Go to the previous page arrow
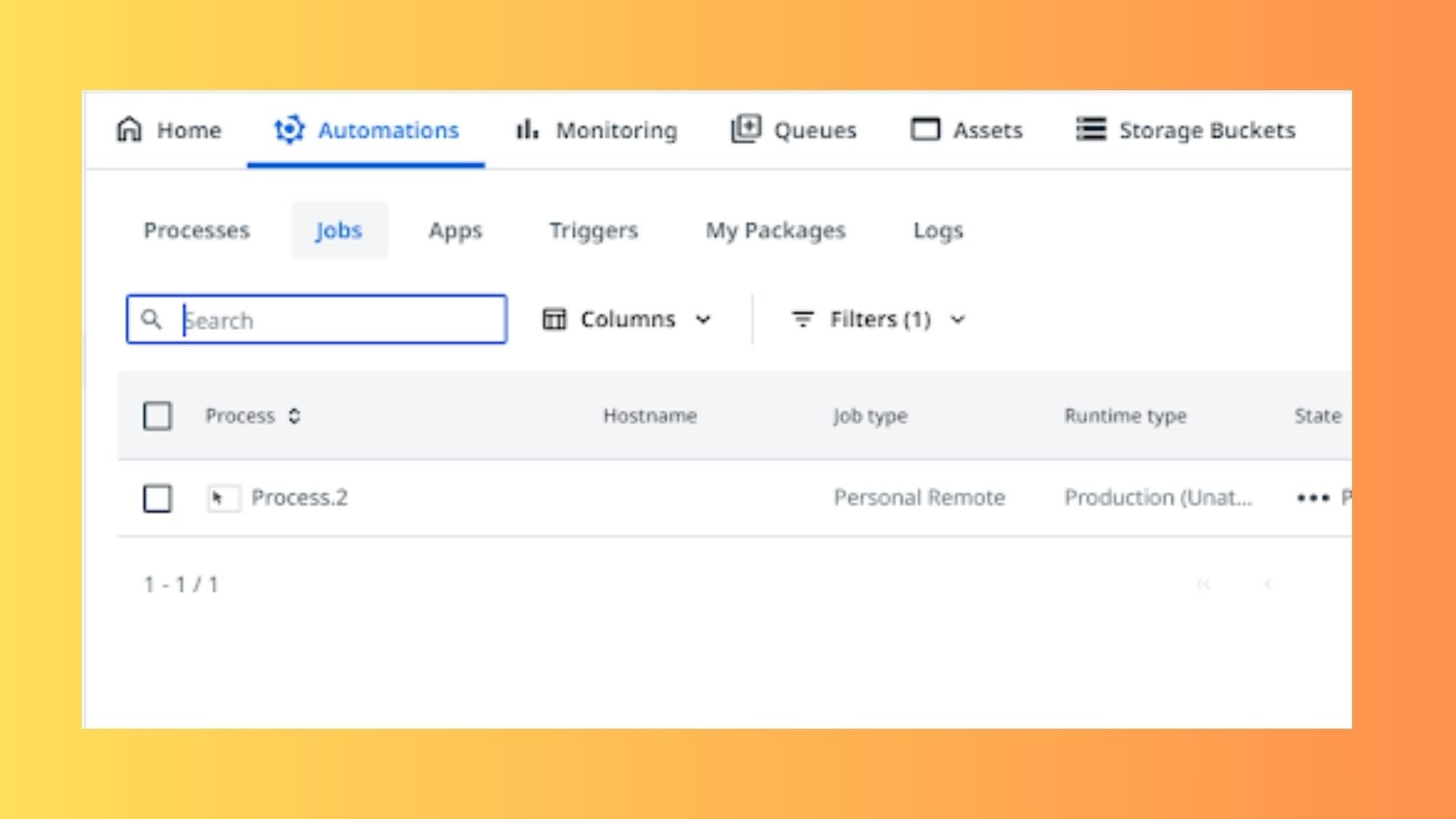Screen dimensions: 1456x819 1267,584
